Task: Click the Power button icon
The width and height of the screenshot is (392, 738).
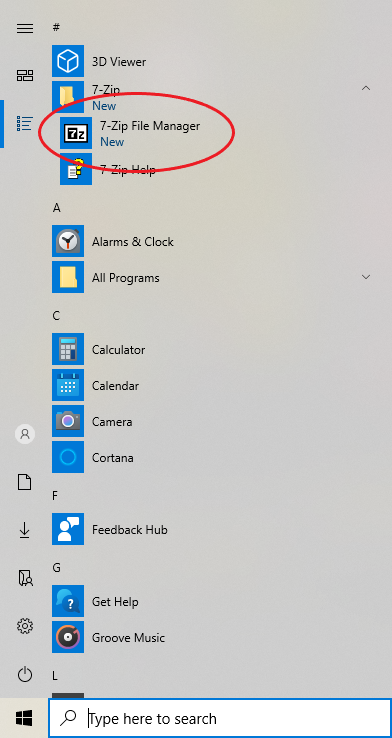Action: (x=25, y=674)
